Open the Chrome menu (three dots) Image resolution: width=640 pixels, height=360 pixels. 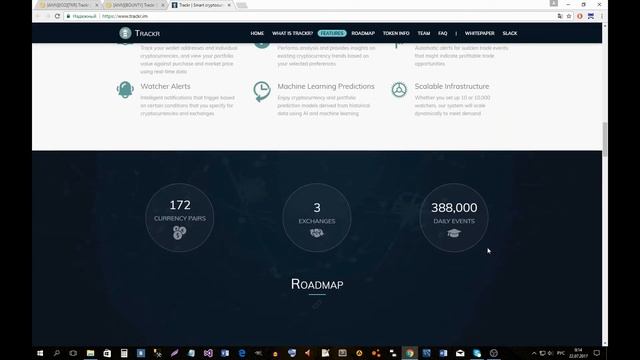click(x=602, y=16)
